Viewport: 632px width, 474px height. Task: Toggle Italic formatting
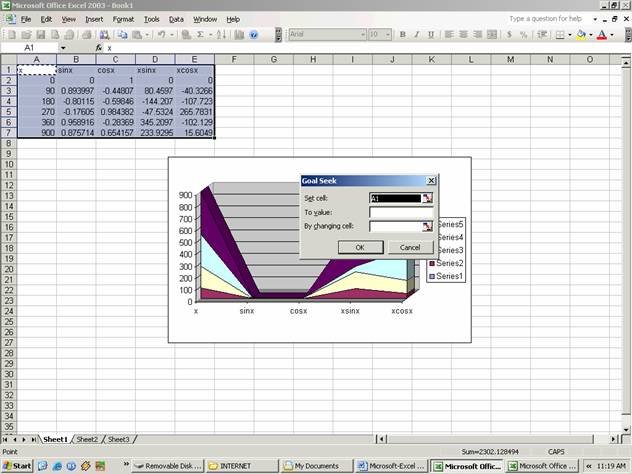[417, 35]
